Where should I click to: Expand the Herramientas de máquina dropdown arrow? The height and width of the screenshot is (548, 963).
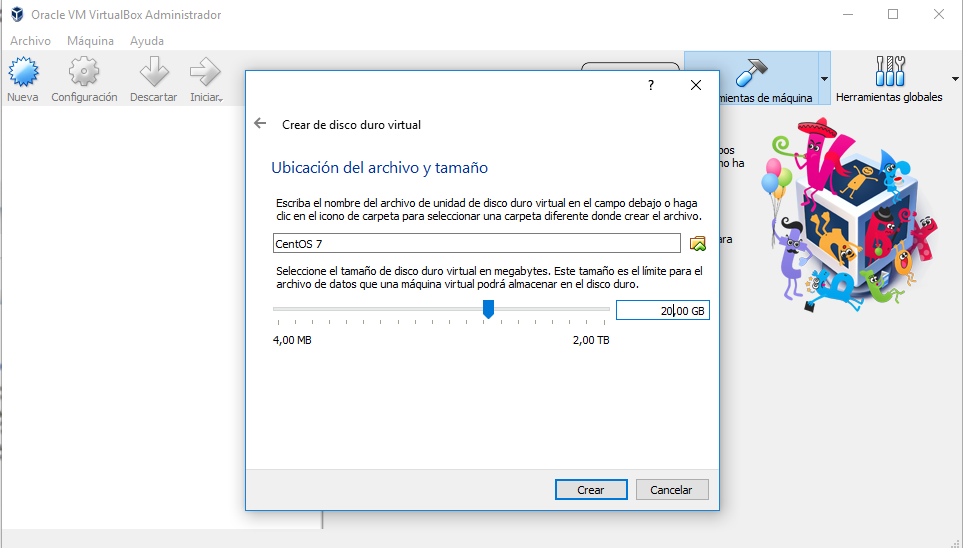[824, 79]
